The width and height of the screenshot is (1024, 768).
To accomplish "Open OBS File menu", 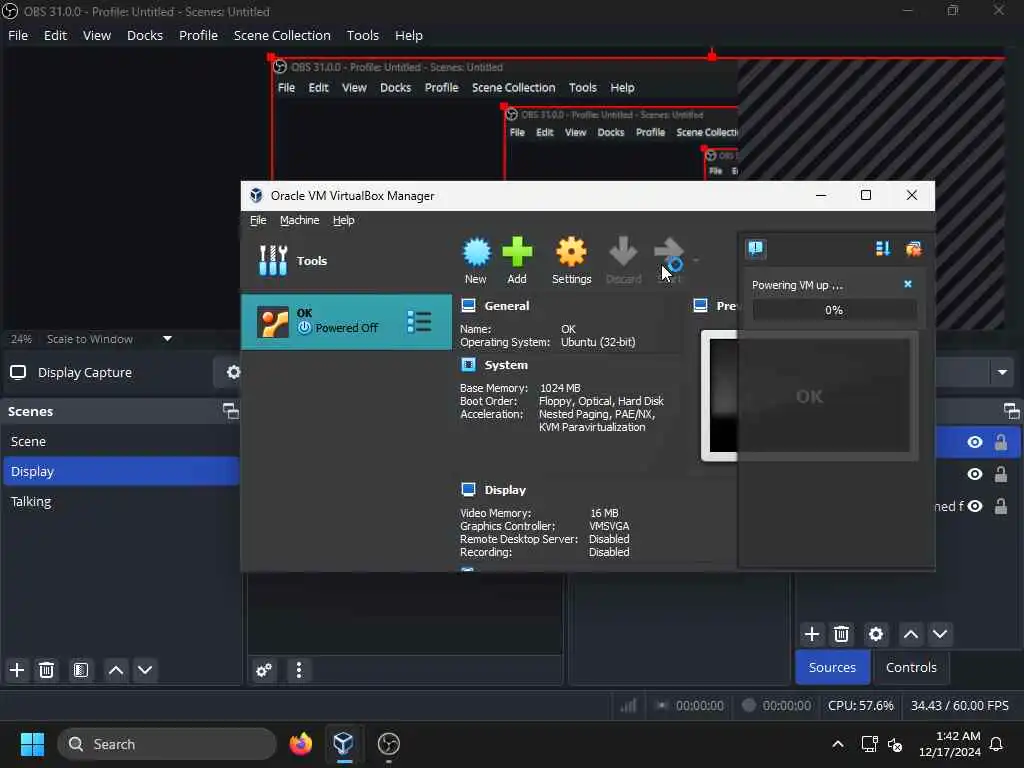I will 18,35.
